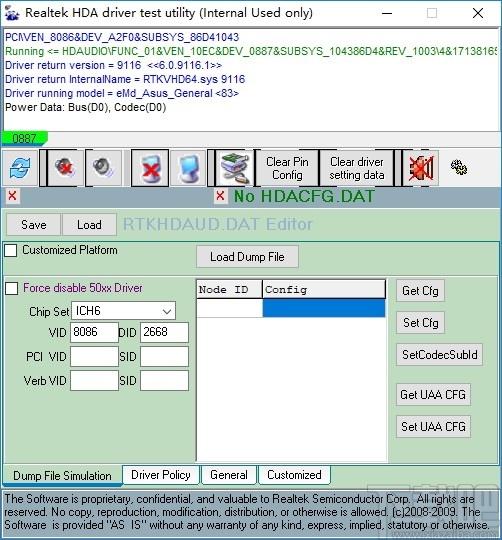The width and height of the screenshot is (502, 540).
Task: Click the 'eMd_Asus_General <83>' model line
Action: point(122,93)
